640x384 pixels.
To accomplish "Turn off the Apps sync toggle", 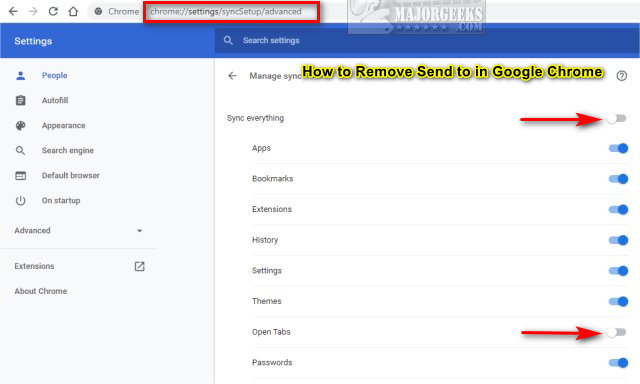I will pos(618,149).
